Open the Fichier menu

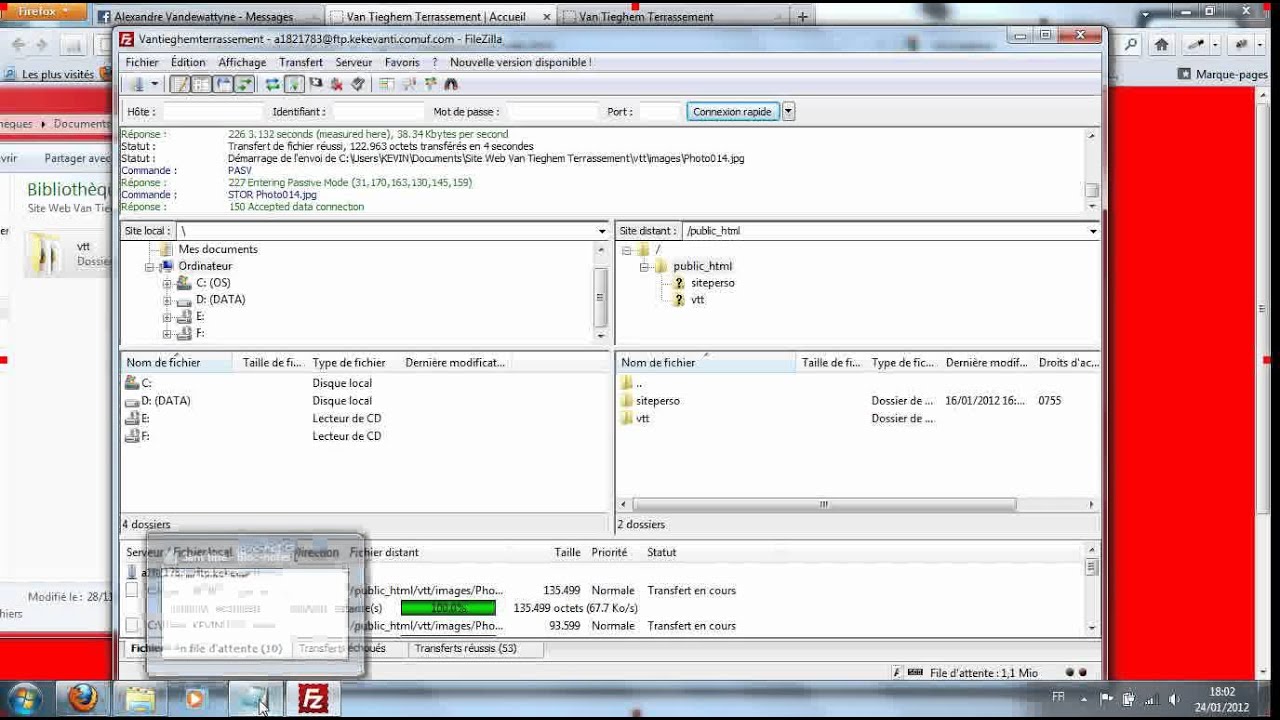point(142,62)
